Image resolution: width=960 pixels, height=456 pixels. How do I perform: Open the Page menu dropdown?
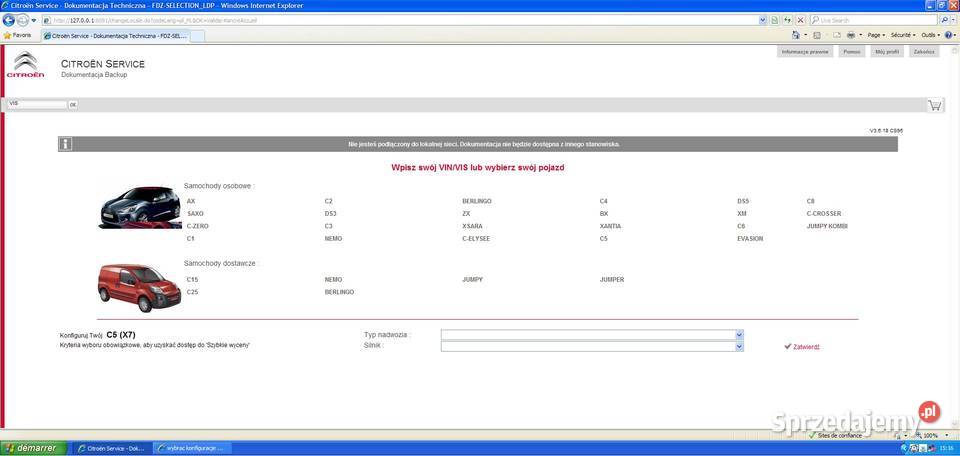(x=876, y=35)
